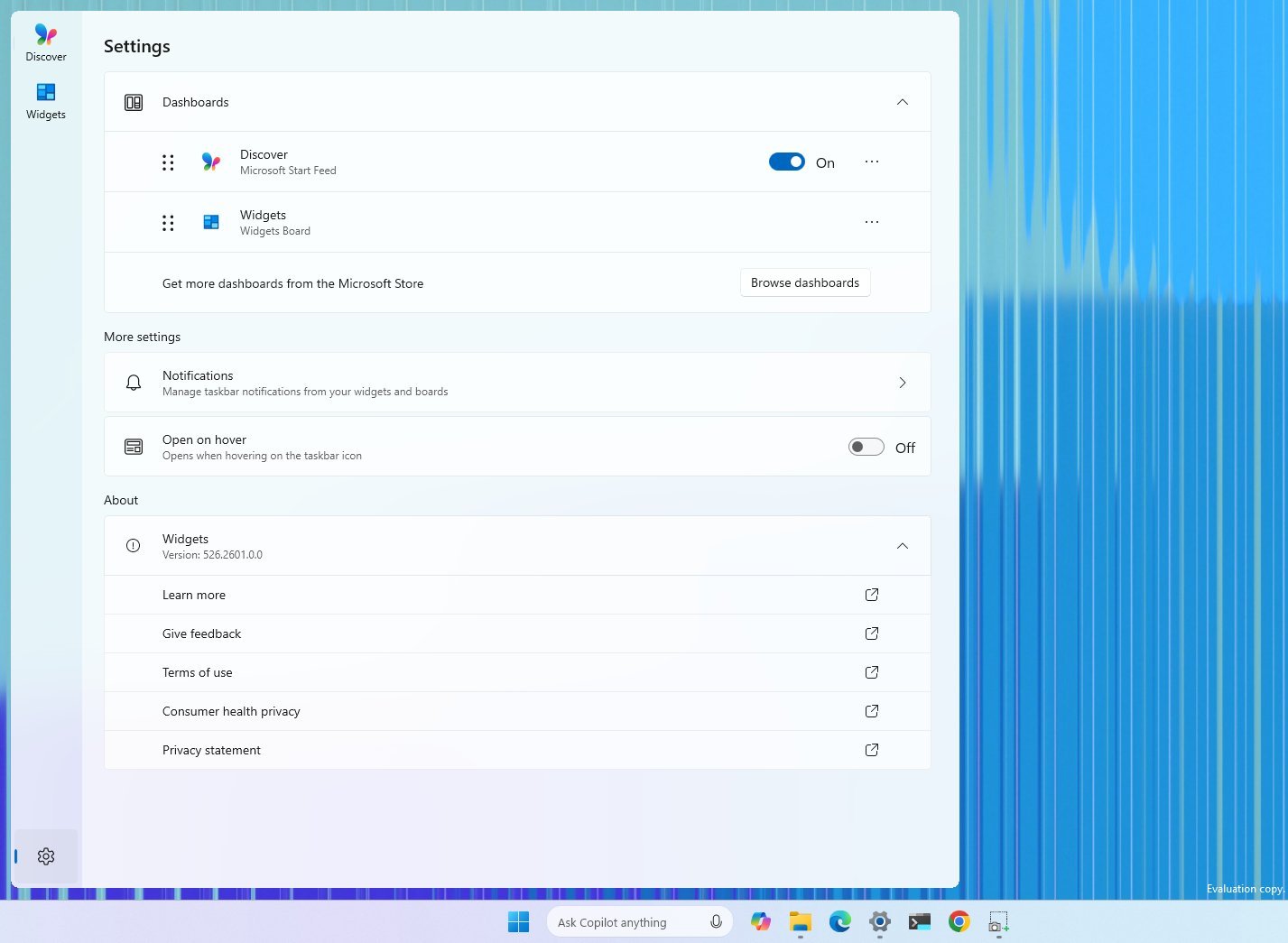Image resolution: width=1288 pixels, height=943 pixels.
Task: Open more options for the Widgets dashboard
Action: click(871, 222)
